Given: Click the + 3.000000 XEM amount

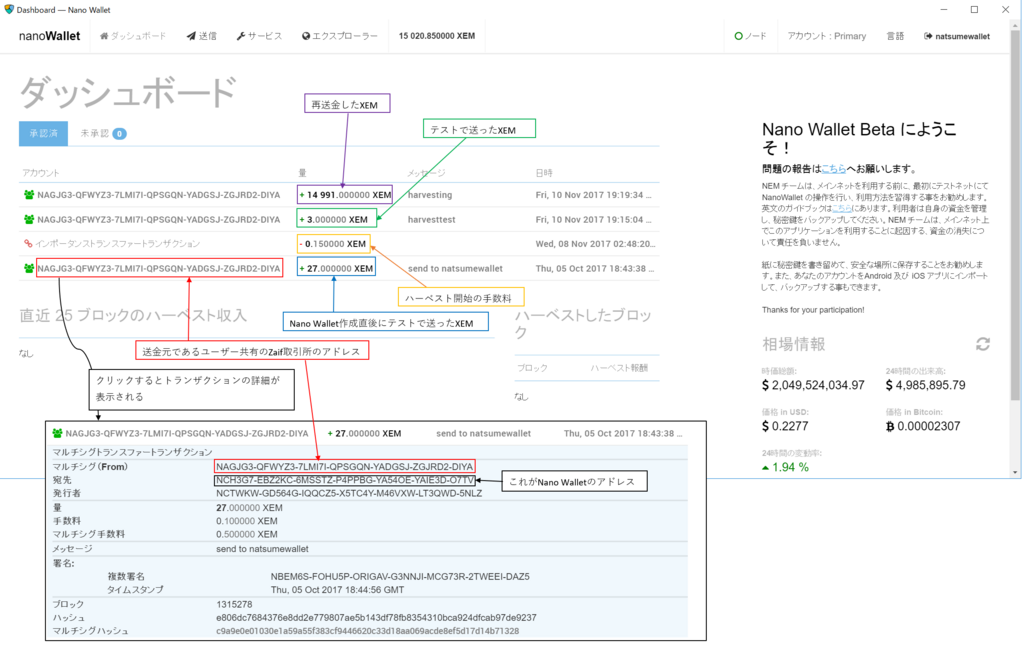Looking at the screenshot, I should [x=334, y=219].
